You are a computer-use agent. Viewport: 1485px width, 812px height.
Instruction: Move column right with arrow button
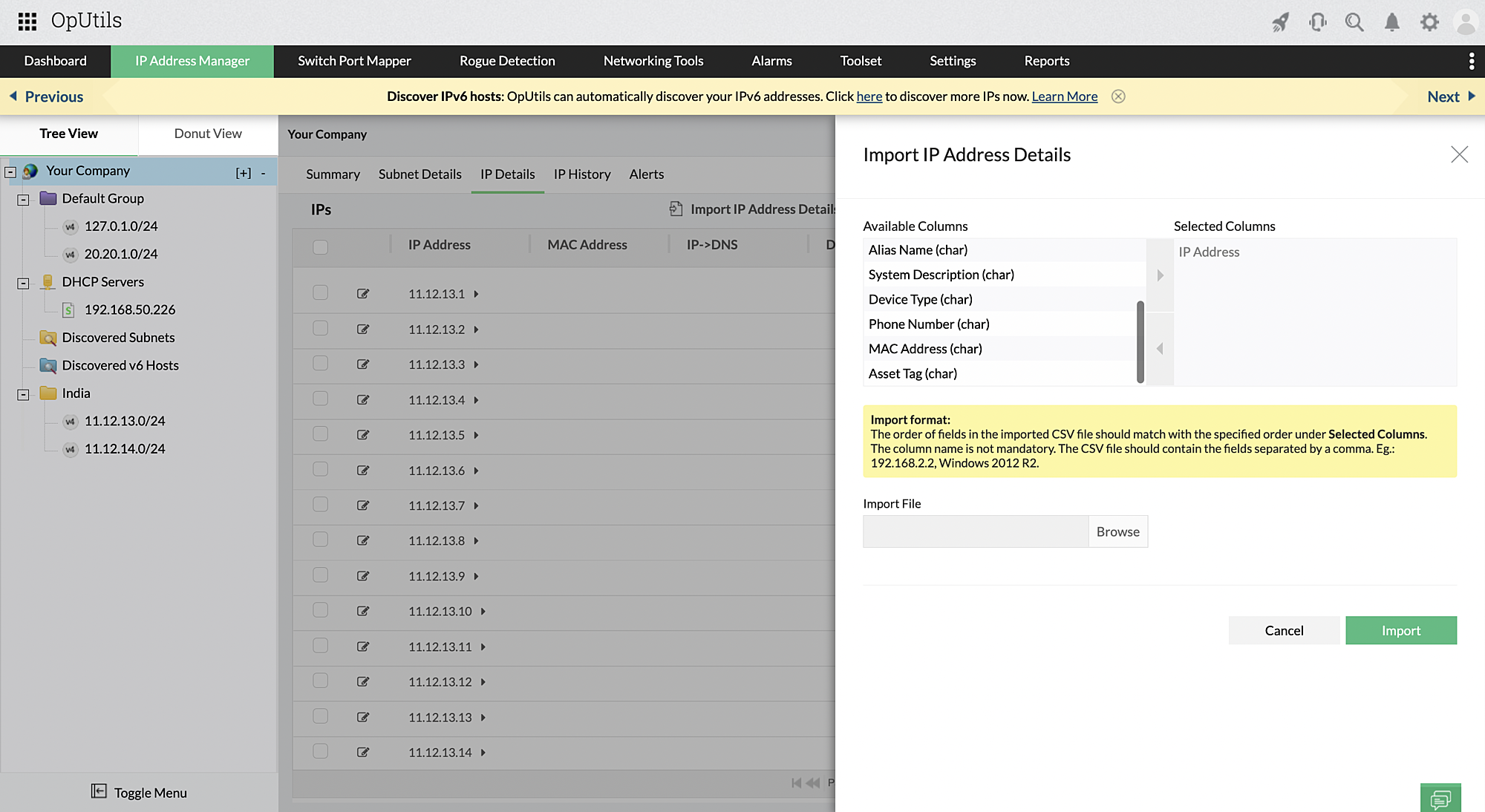1160,275
